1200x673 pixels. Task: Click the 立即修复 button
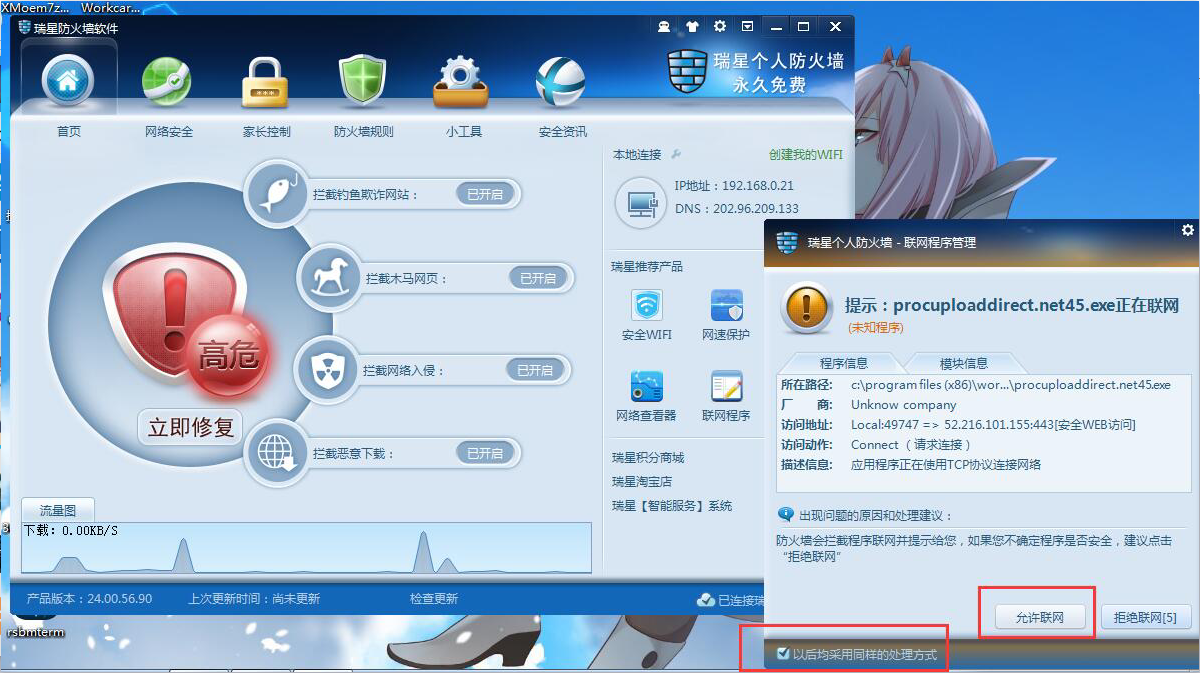(190, 427)
